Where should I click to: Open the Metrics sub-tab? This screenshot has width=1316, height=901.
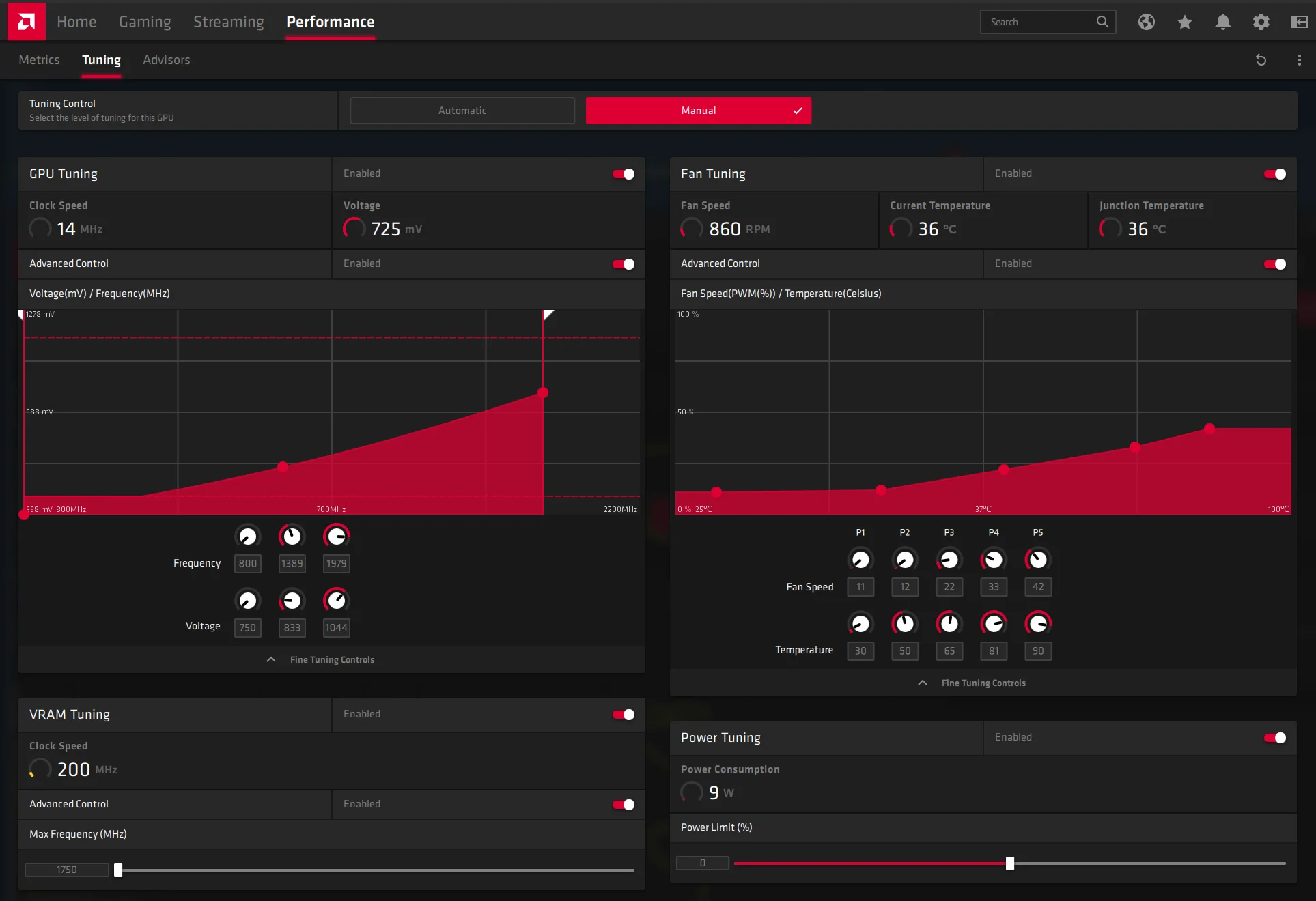[x=39, y=60]
